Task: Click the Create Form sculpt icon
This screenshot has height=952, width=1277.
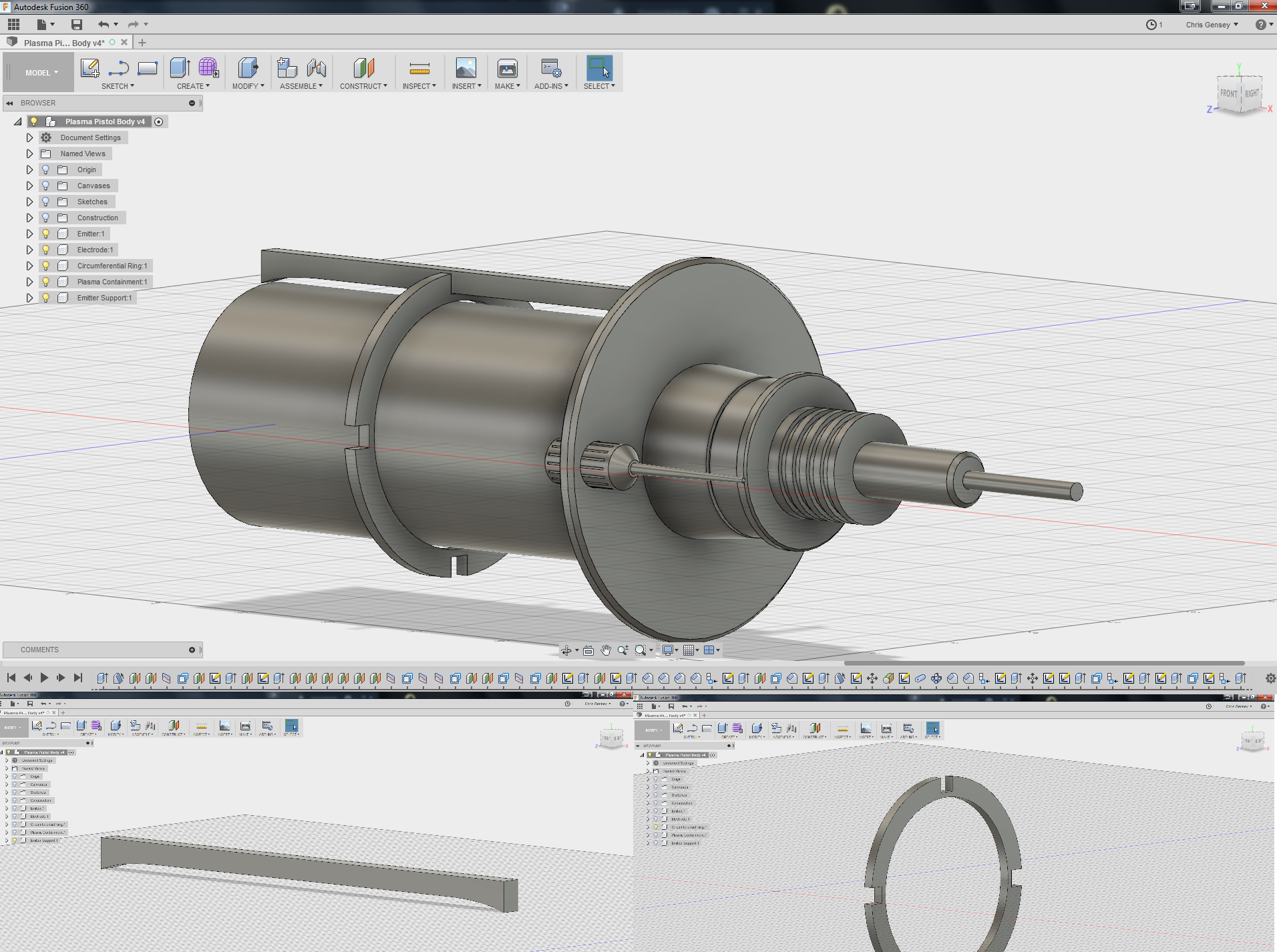Action: (208, 68)
